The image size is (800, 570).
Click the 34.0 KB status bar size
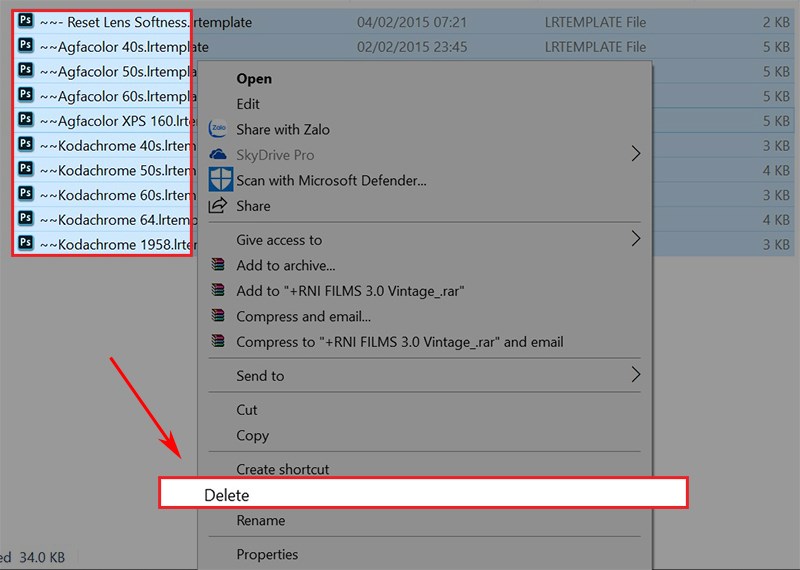(42, 557)
